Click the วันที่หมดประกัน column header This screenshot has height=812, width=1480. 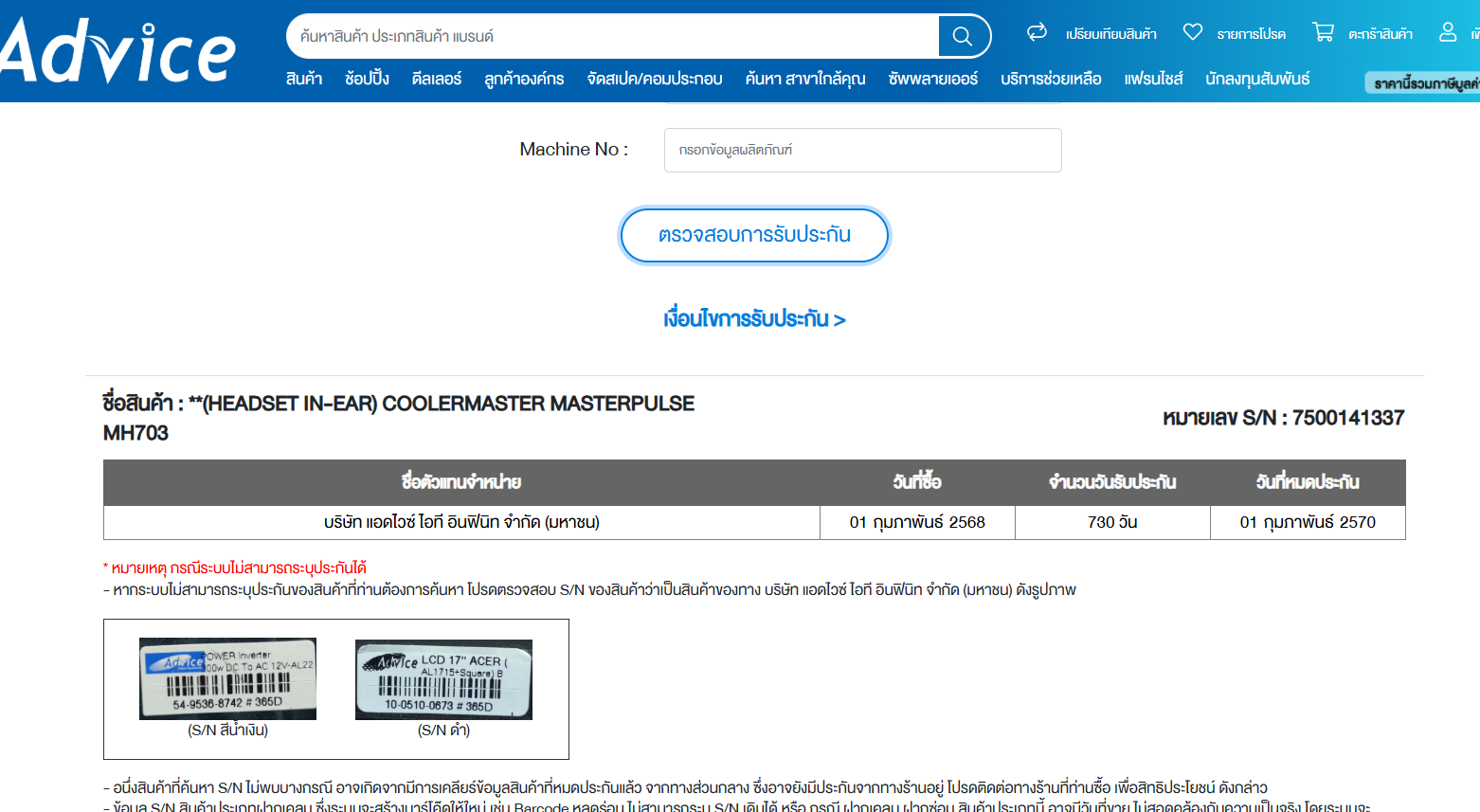1308,482
